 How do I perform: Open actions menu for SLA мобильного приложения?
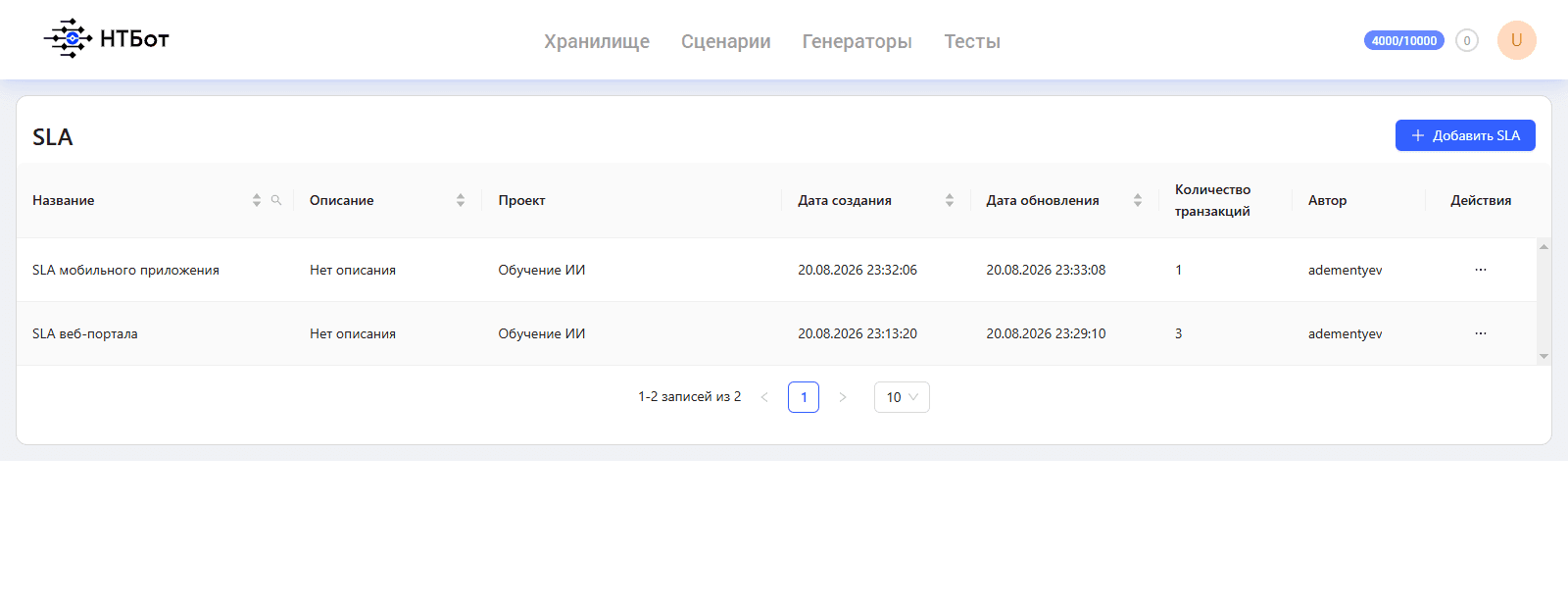point(1481,270)
